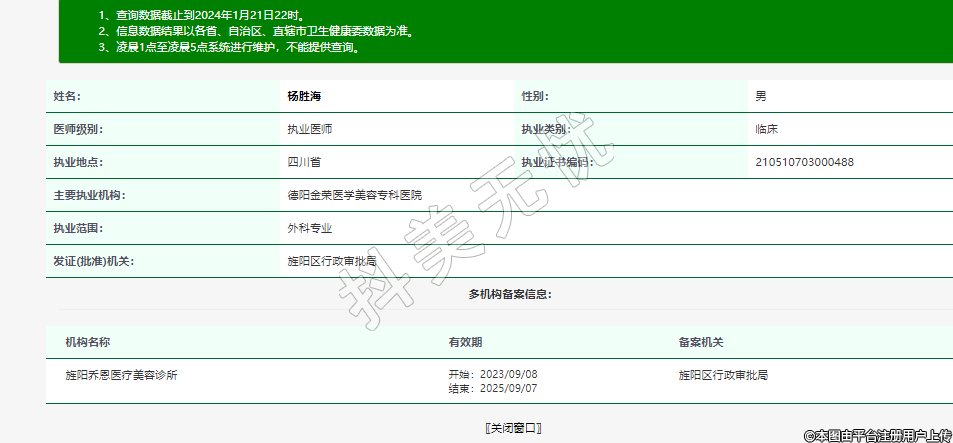Click the 执业证书编码 label
Image resolution: width=953 pixels, height=443 pixels.
(556, 162)
